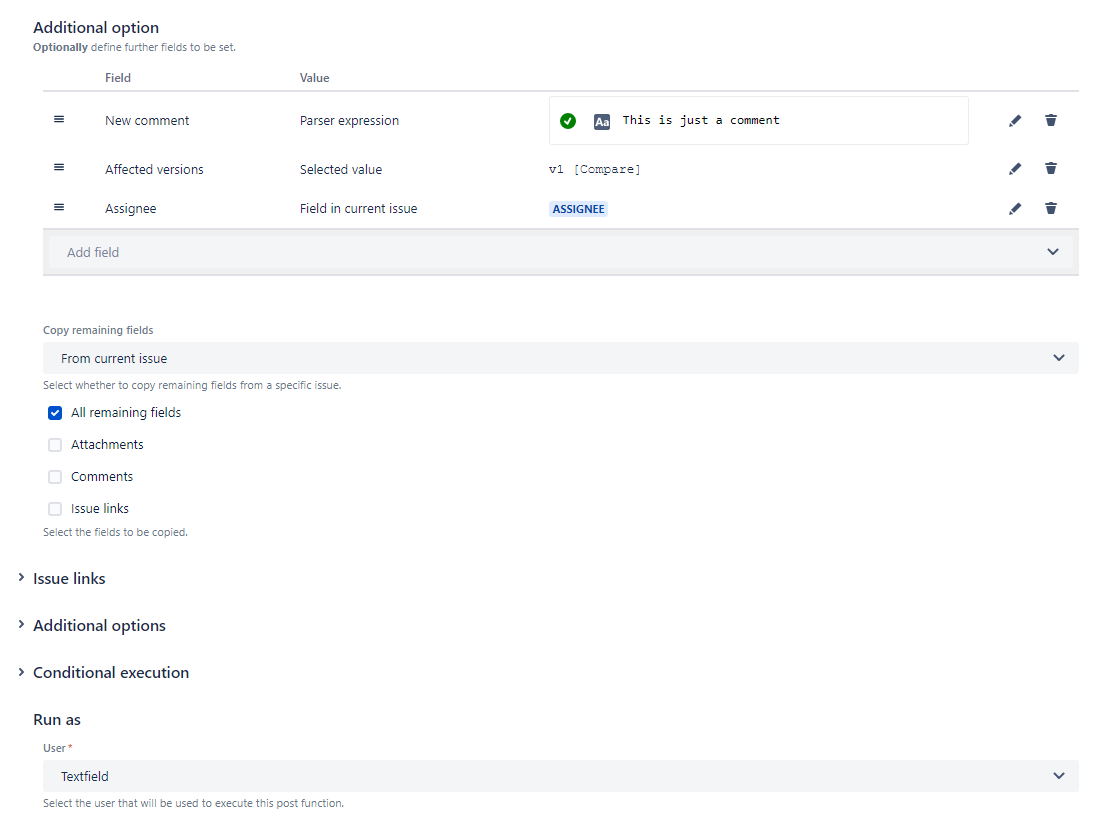The image size is (1100, 832).
Task: Enable the Comments checkbox
Action: (x=55, y=477)
